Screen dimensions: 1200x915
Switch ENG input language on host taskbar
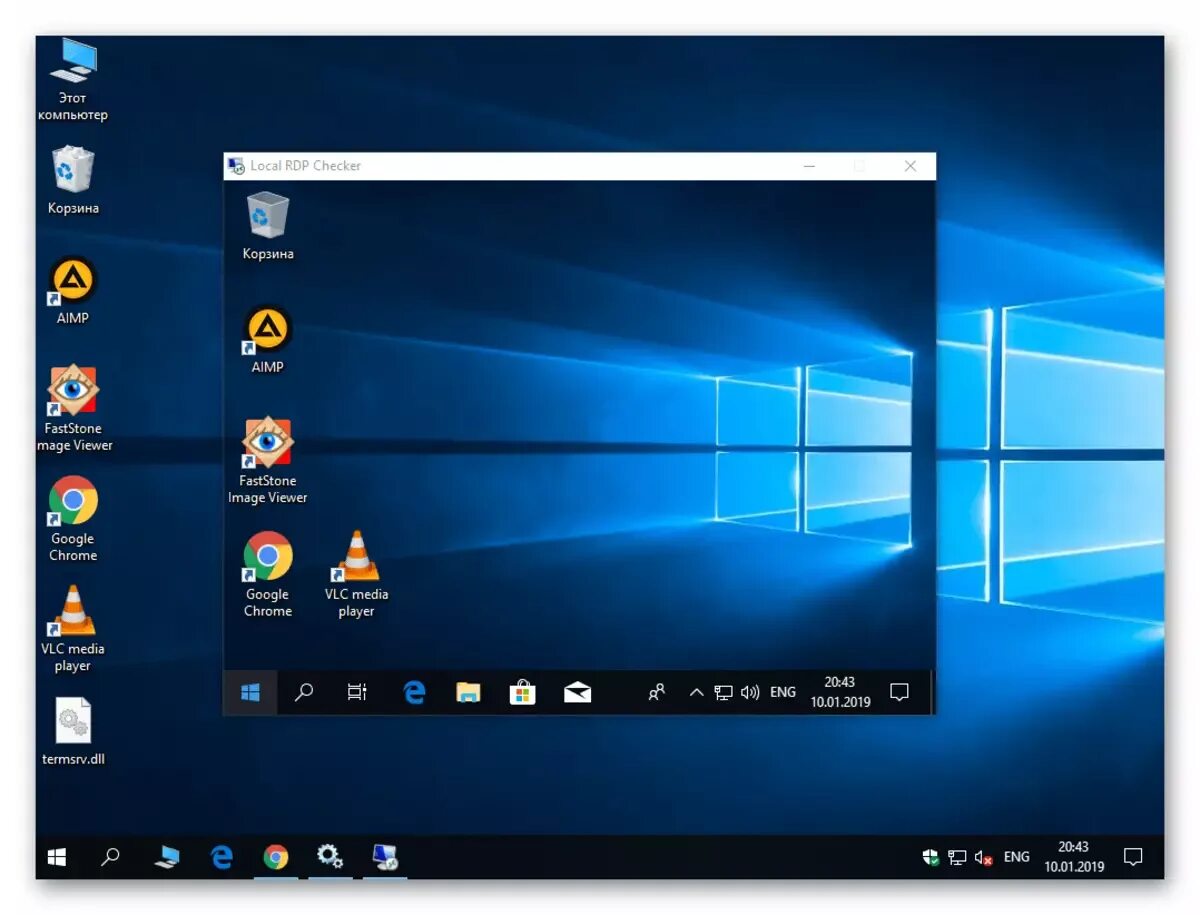pyautogui.click(x=1017, y=857)
